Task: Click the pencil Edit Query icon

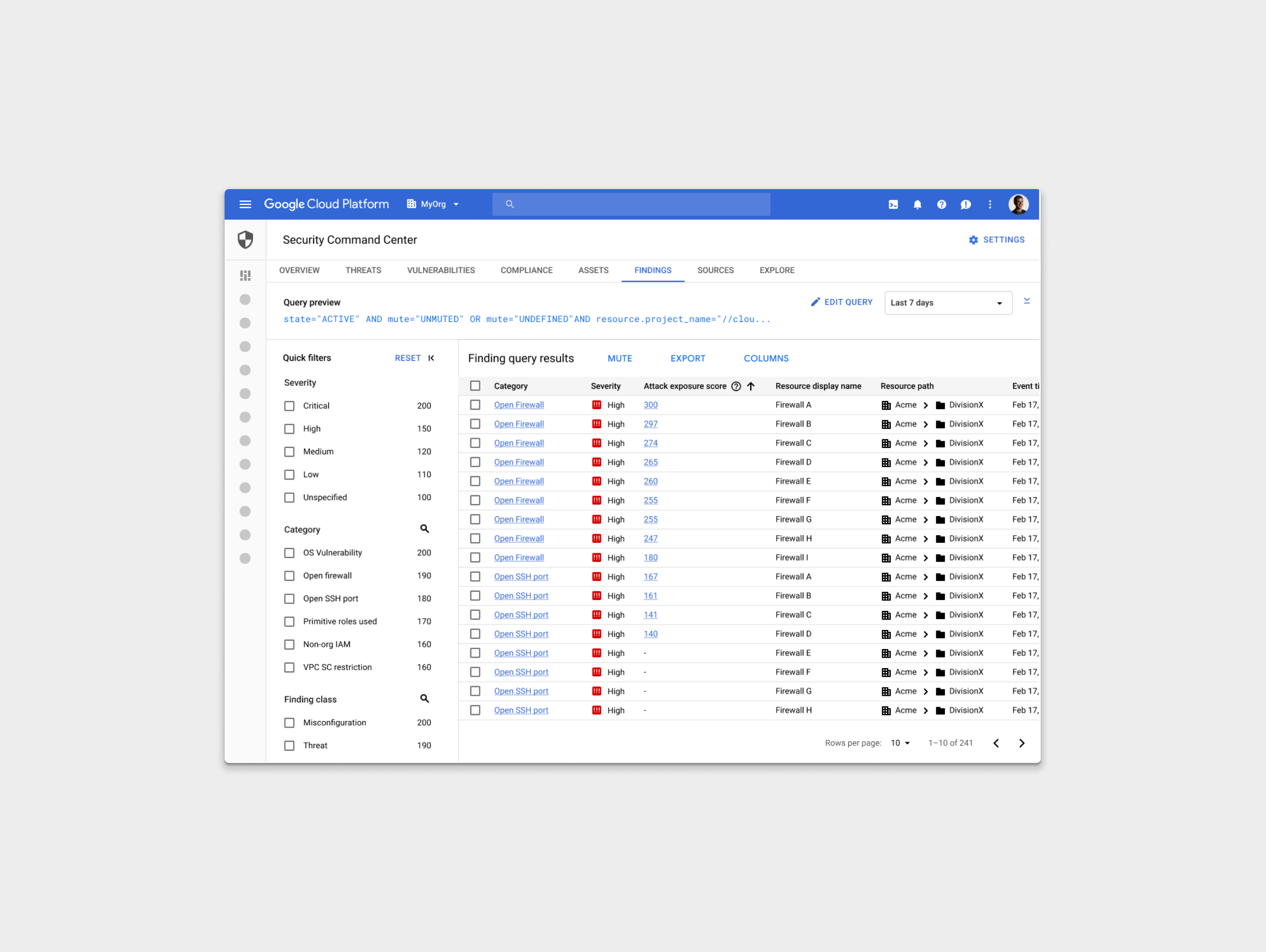Action: tap(816, 302)
